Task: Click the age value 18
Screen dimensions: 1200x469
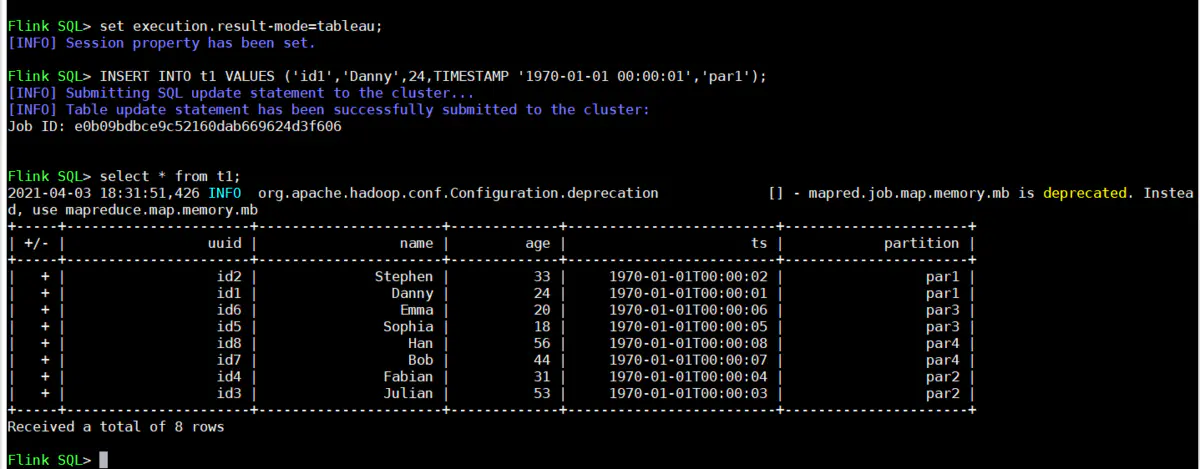Action: [x=542, y=326]
